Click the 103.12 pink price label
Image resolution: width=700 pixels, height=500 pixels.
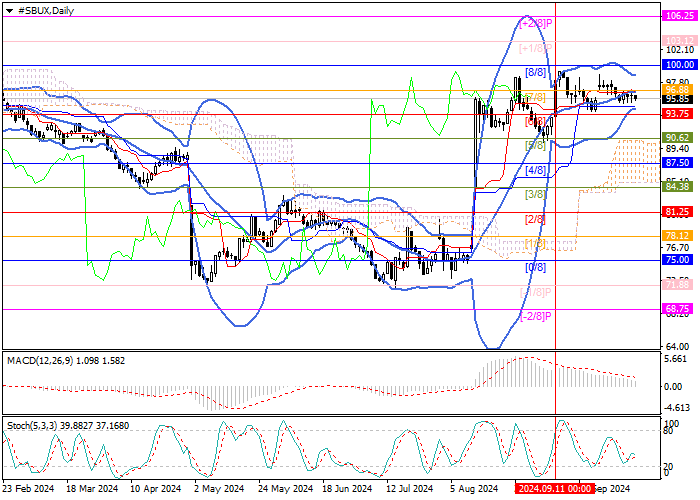pos(678,41)
